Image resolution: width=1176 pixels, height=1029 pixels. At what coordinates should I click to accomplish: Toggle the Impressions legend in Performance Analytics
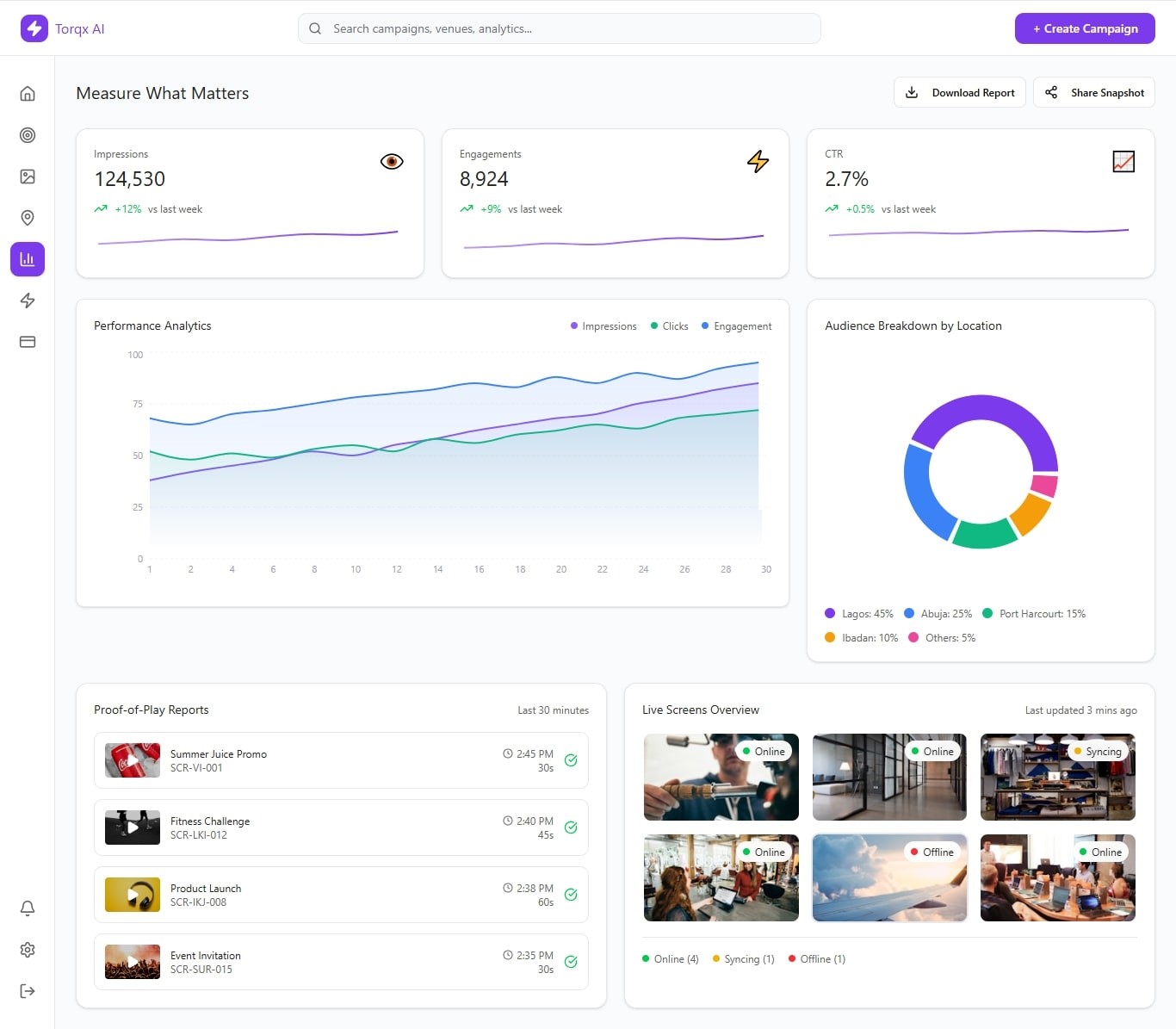pyautogui.click(x=603, y=326)
